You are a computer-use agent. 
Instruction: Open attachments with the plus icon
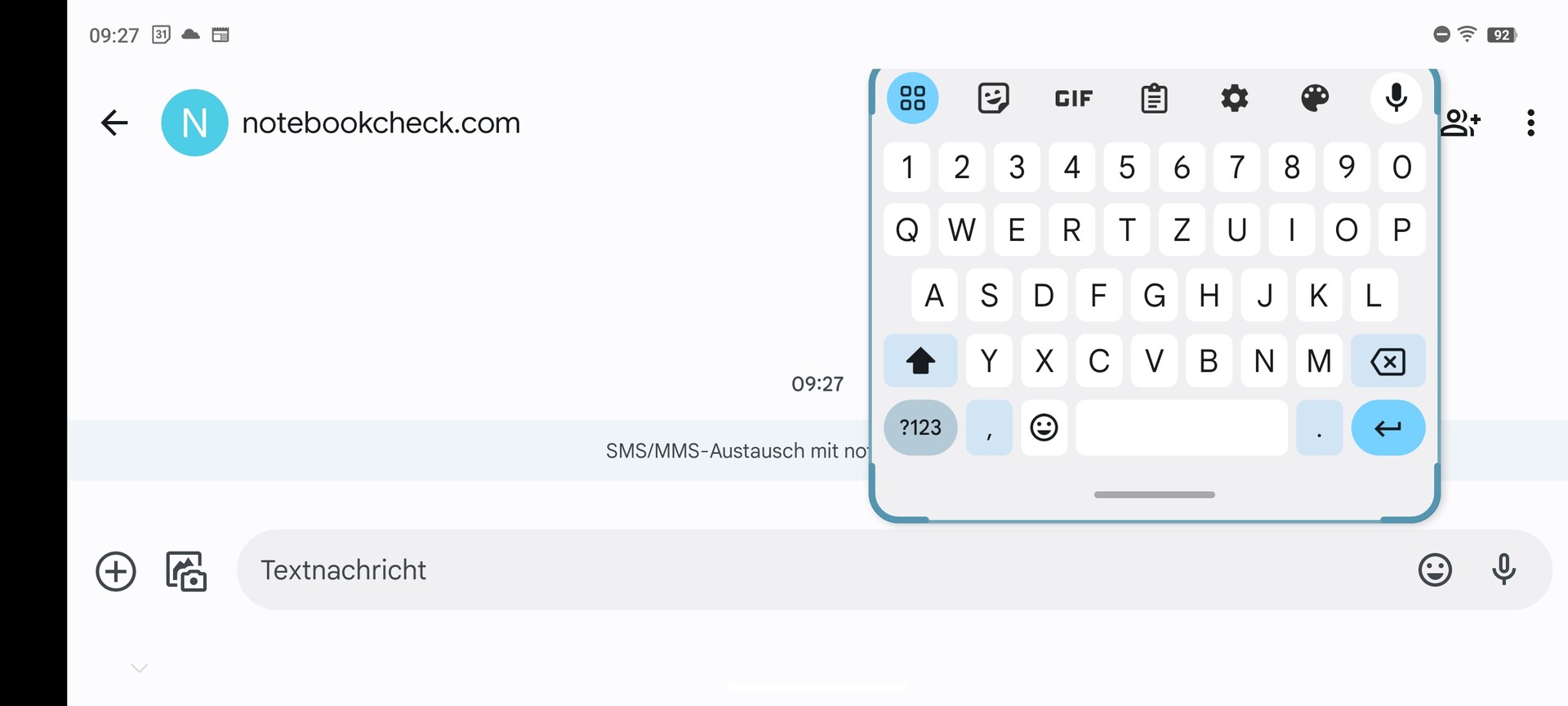116,571
